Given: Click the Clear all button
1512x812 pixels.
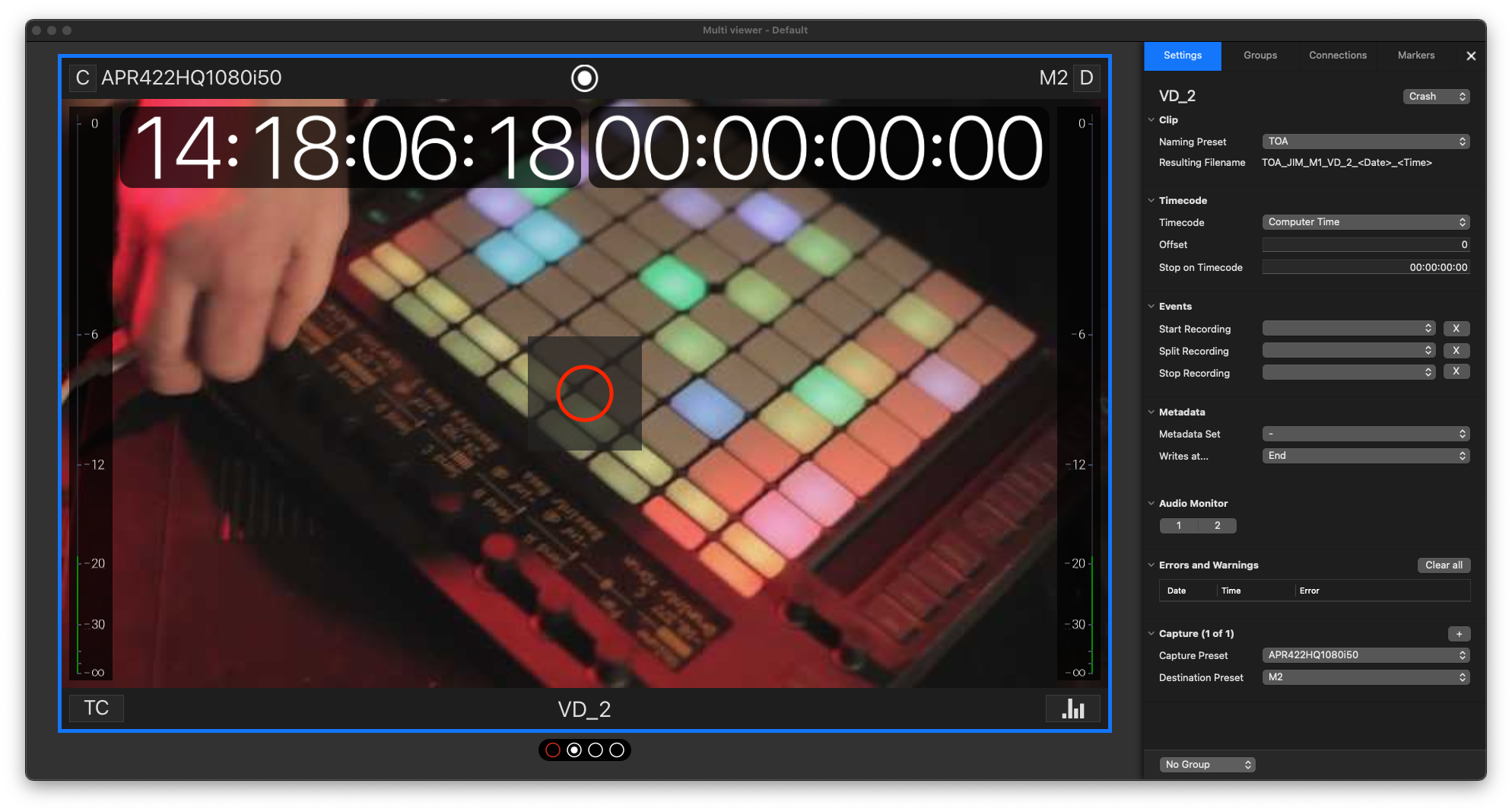Looking at the screenshot, I should point(1444,565).
